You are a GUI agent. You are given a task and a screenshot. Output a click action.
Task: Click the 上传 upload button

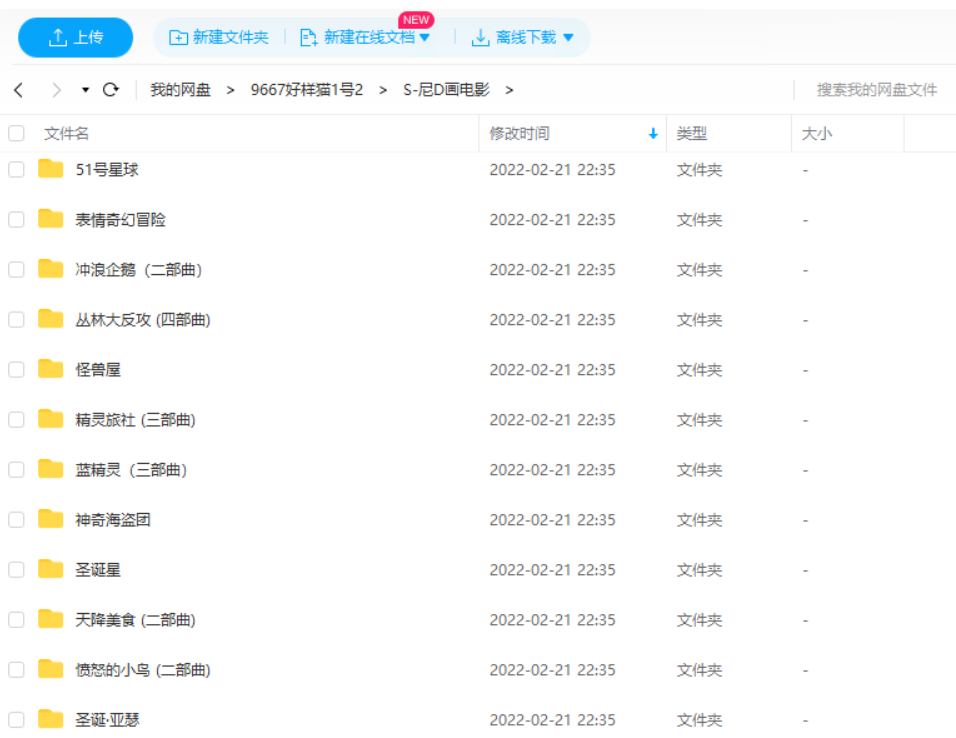(76, 38)
